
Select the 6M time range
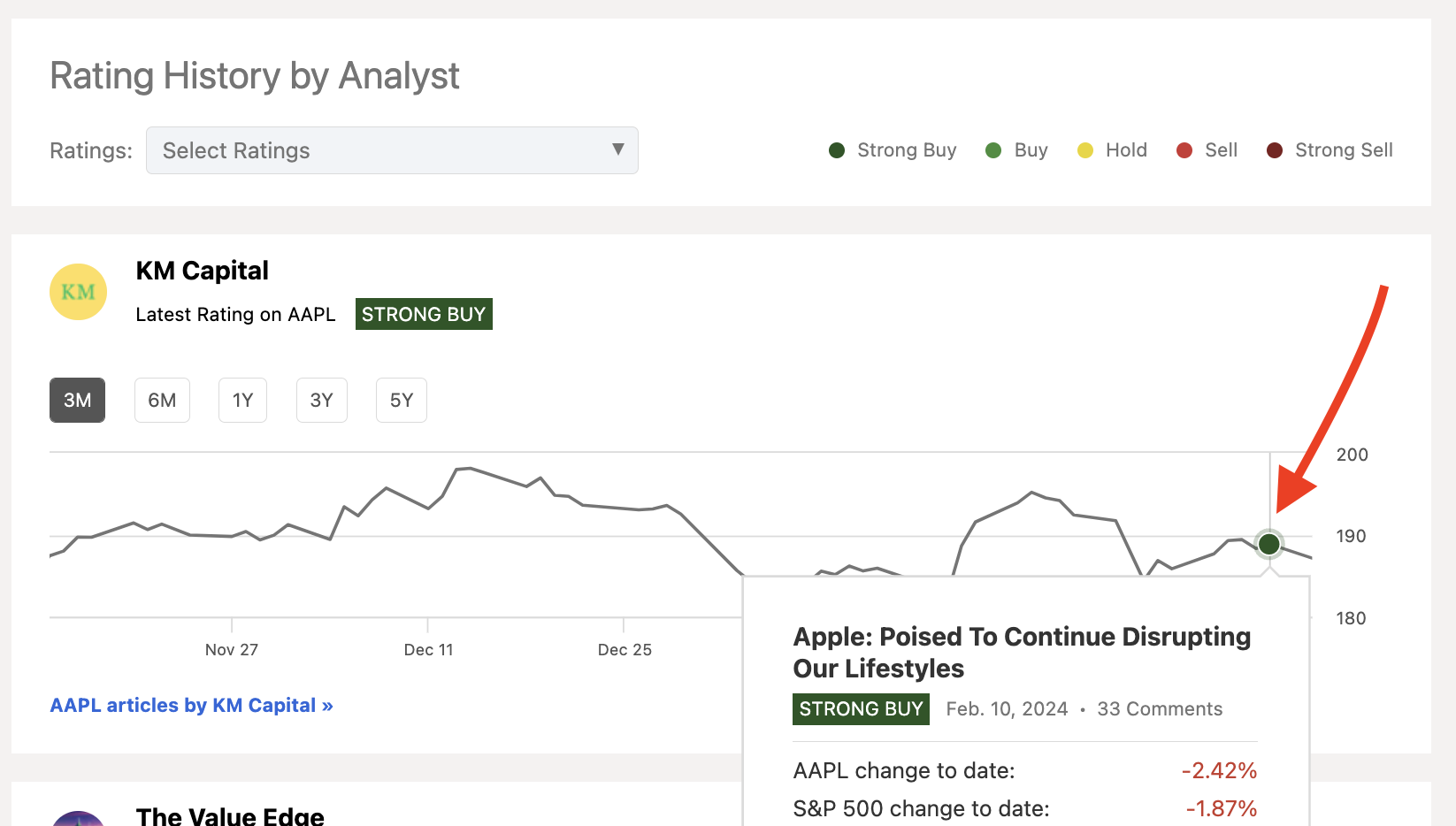[162, 400]
